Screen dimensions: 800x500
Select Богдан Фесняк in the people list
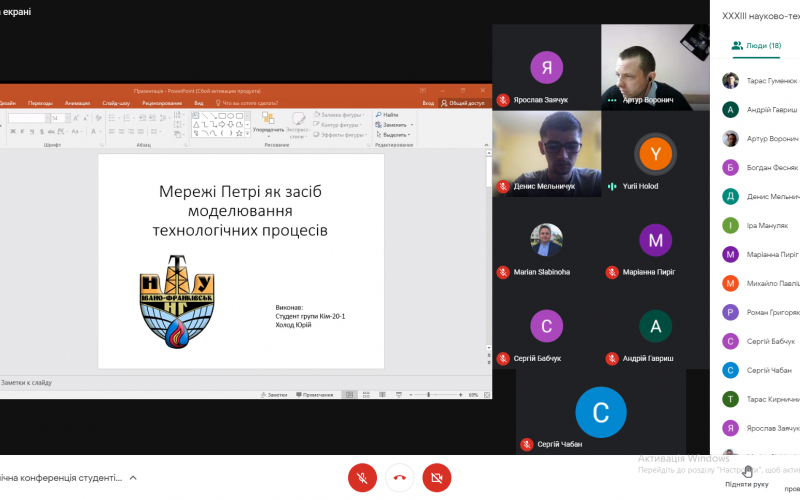761,167
